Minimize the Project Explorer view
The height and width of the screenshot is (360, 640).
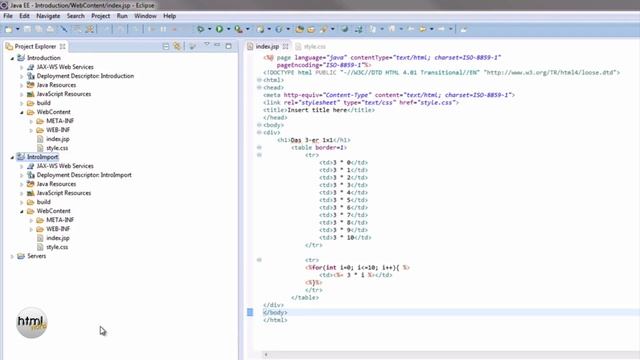[x=217, y=45]
